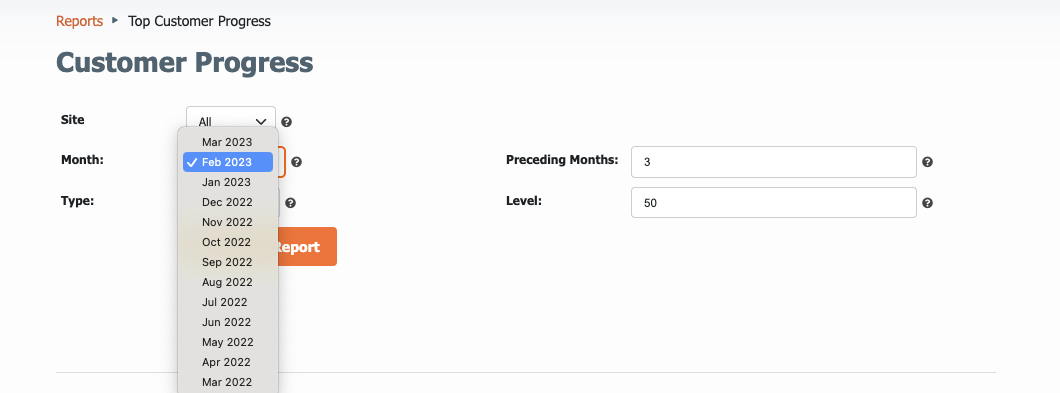Choose Nov 2022 month option
This screenshot has height=393, width=1060.
click(228, 222)
